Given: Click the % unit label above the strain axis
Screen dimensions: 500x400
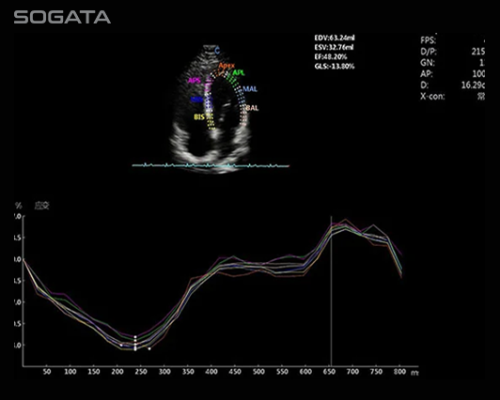Looking at the screenshot, I should pos(18,206).
